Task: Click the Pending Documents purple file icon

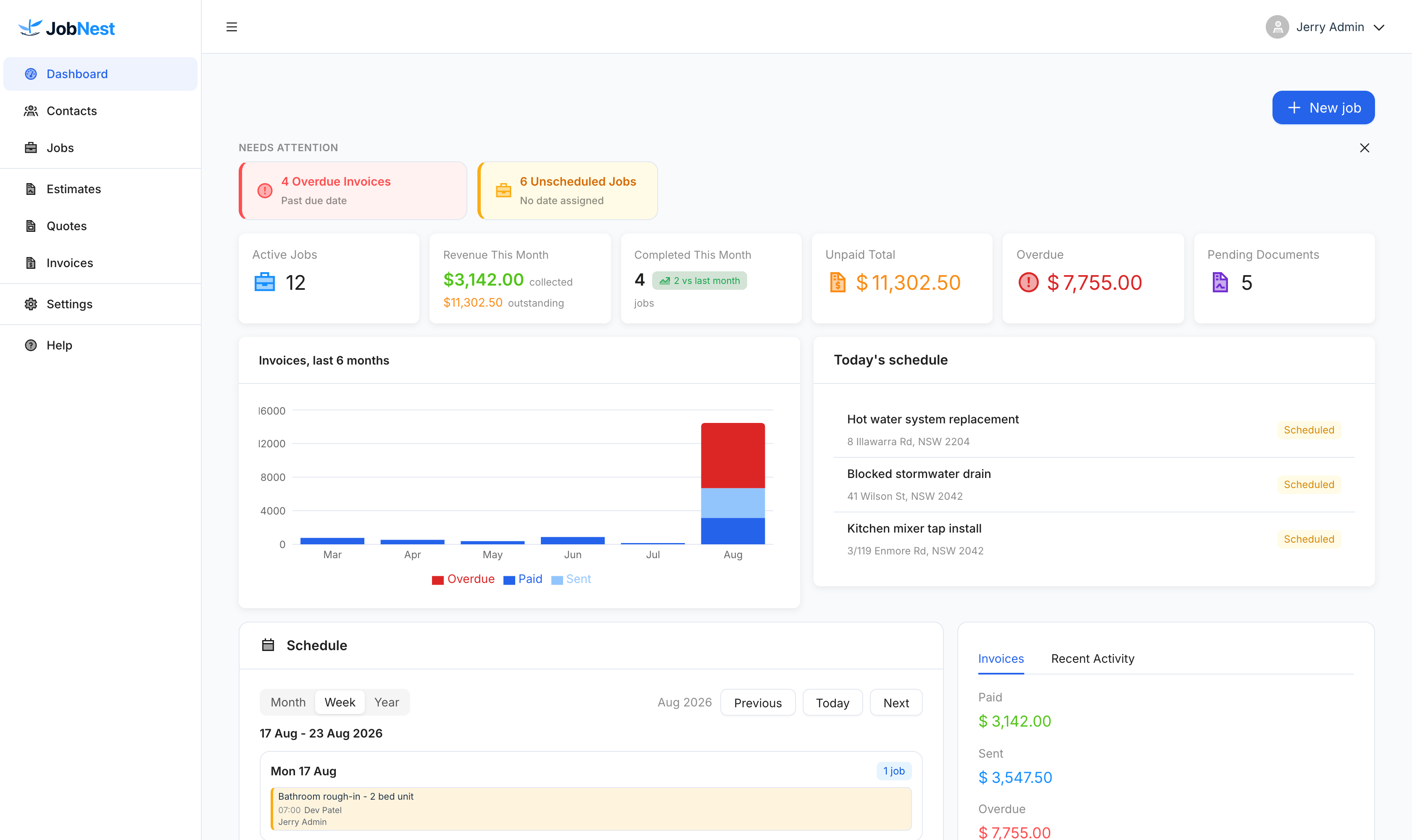Action: pos(1220,282)
